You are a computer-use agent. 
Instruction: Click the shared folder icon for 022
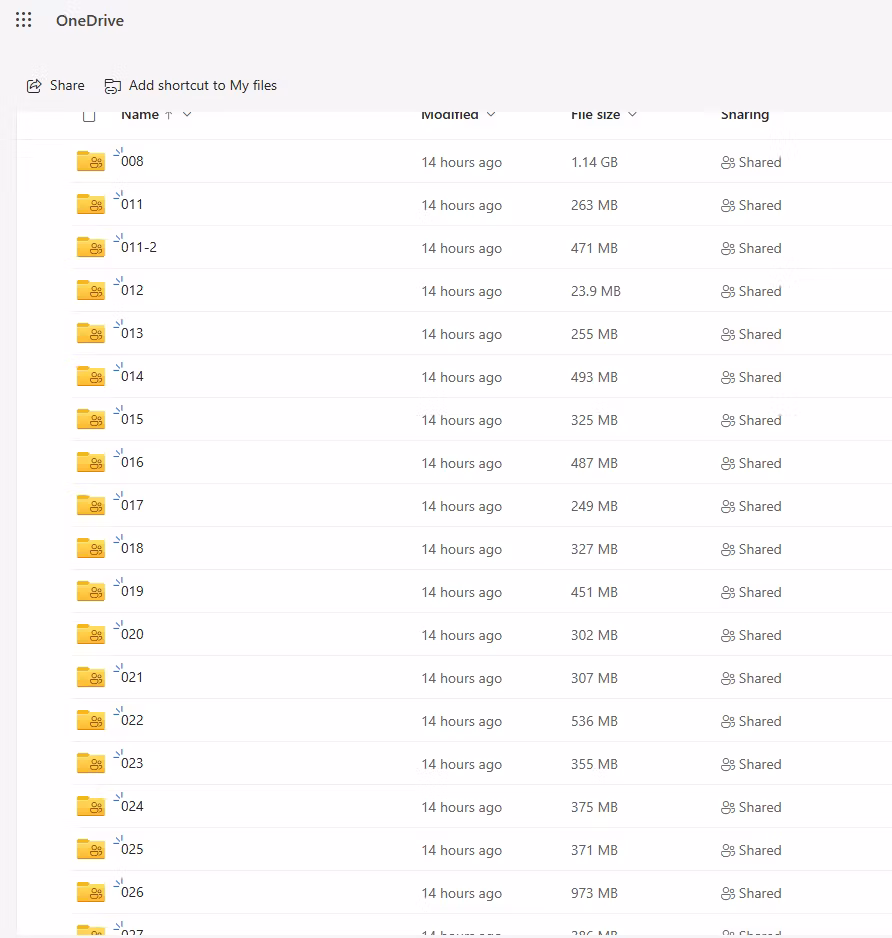91,721
